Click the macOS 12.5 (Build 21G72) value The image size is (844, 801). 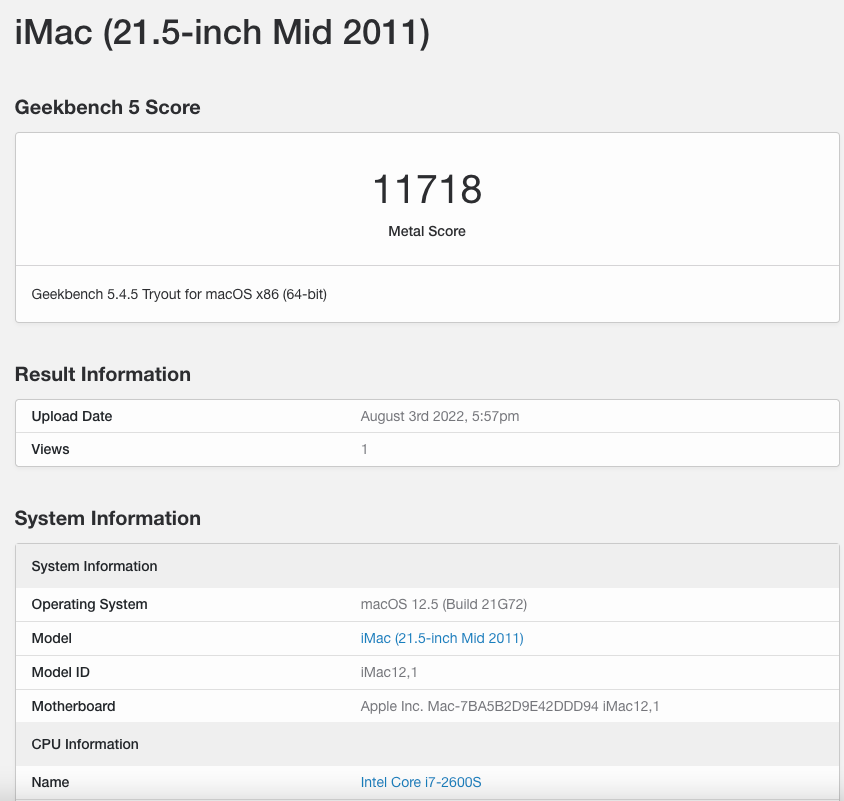pyautogui.click(x=443, y=604)
